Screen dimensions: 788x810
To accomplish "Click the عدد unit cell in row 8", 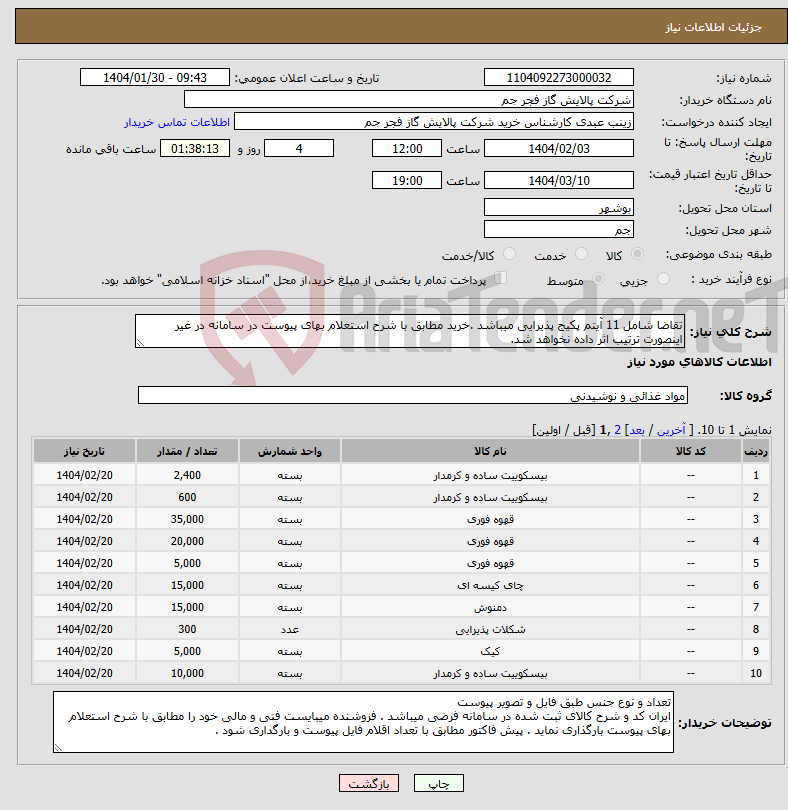I will tap(289, 629).
